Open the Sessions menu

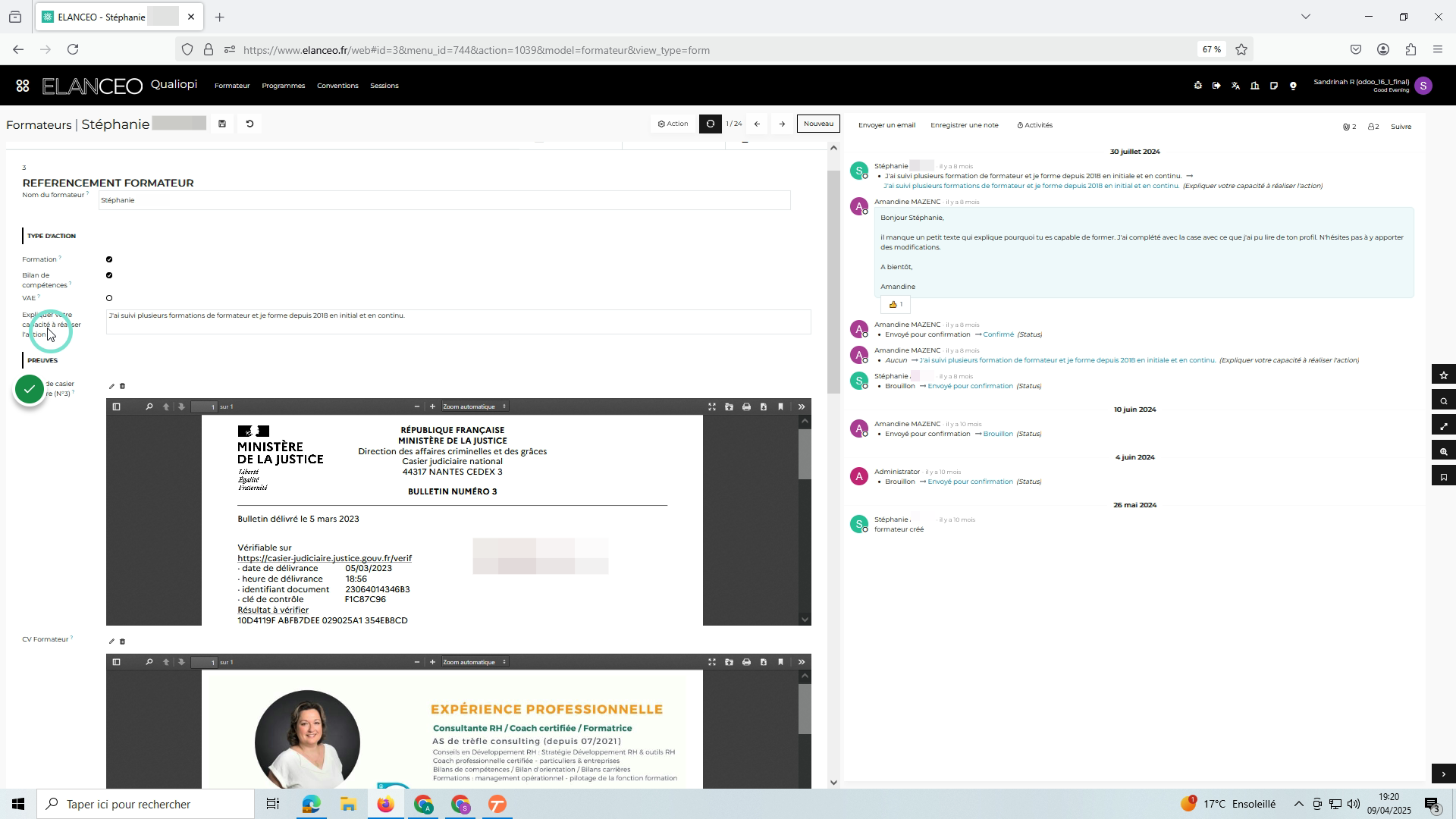[x=384, y=86]
